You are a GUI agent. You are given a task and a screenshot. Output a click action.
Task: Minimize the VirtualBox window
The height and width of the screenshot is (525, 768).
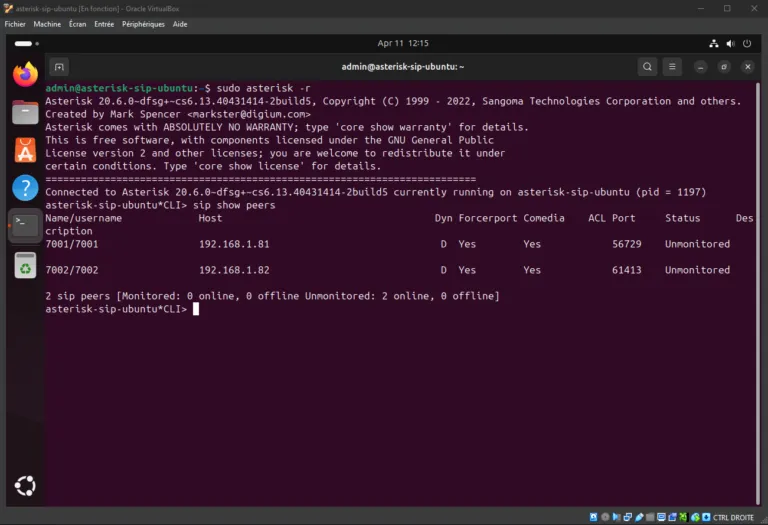pyautogui.click(x=701, y=8)
